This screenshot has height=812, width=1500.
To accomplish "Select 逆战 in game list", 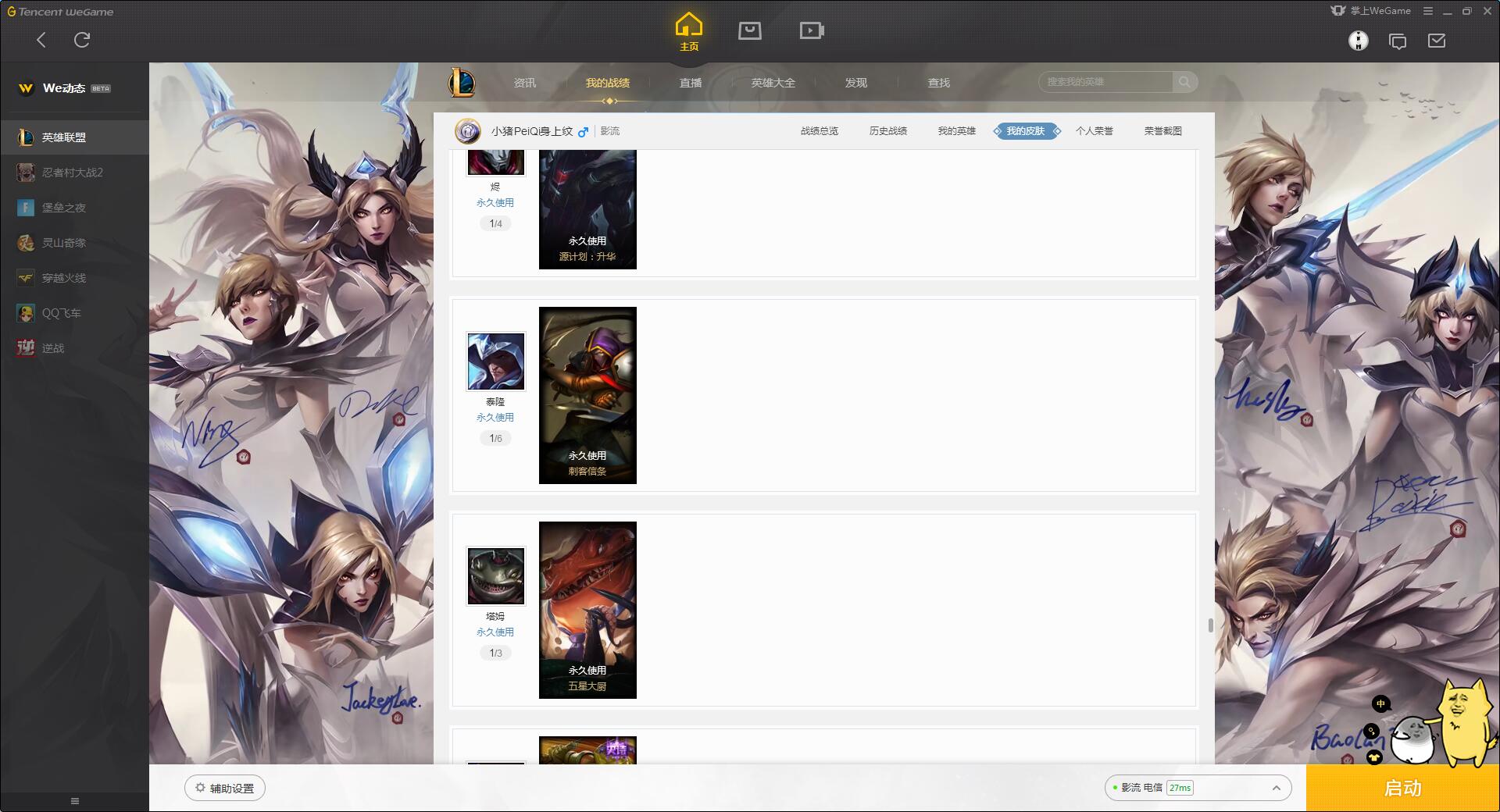I will coord(74,348).
